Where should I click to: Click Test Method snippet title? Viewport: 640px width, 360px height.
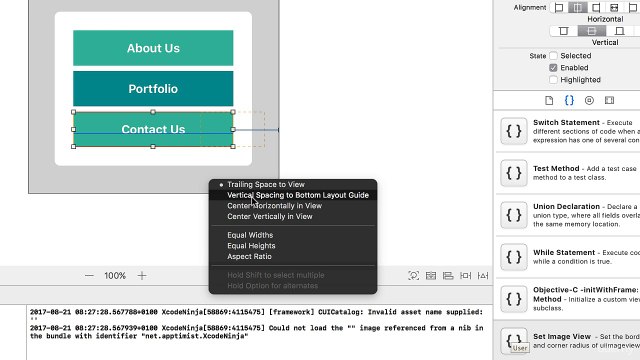point(556,169)
